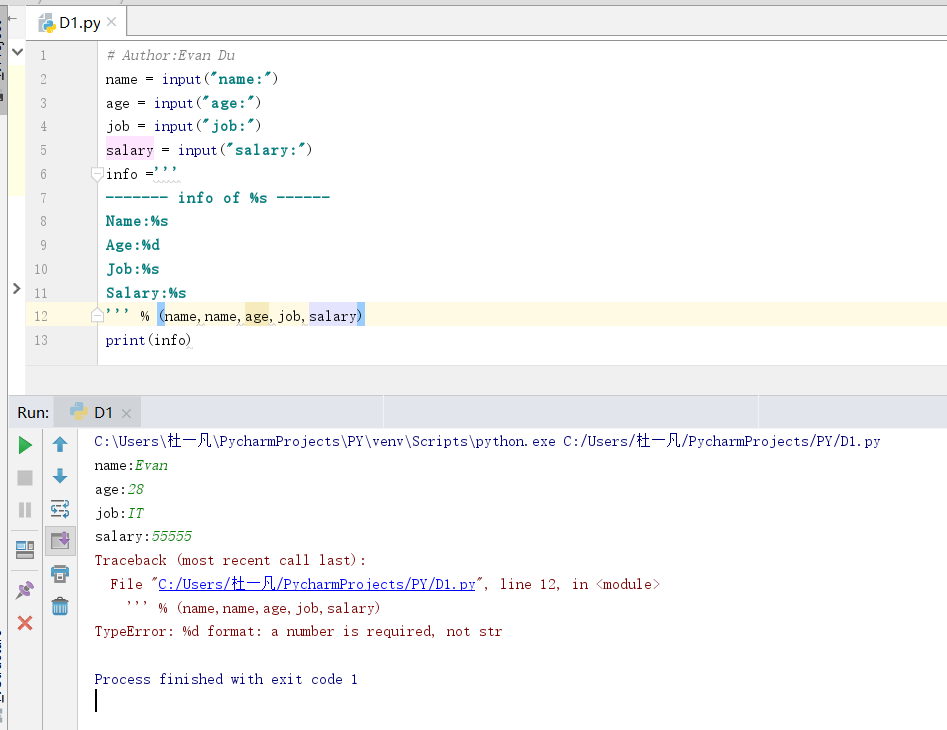Toggle soft-wrap in the Run console

(60, 509)
